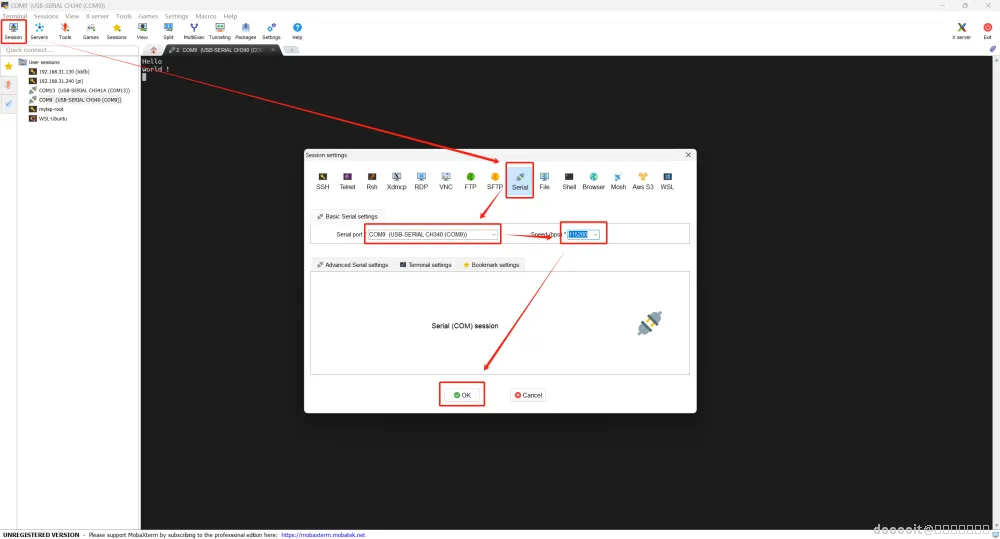Image resolution: width=1000 pixels, height=539 pixels.
Task: Choose File session type
Action: pos(544,181)
